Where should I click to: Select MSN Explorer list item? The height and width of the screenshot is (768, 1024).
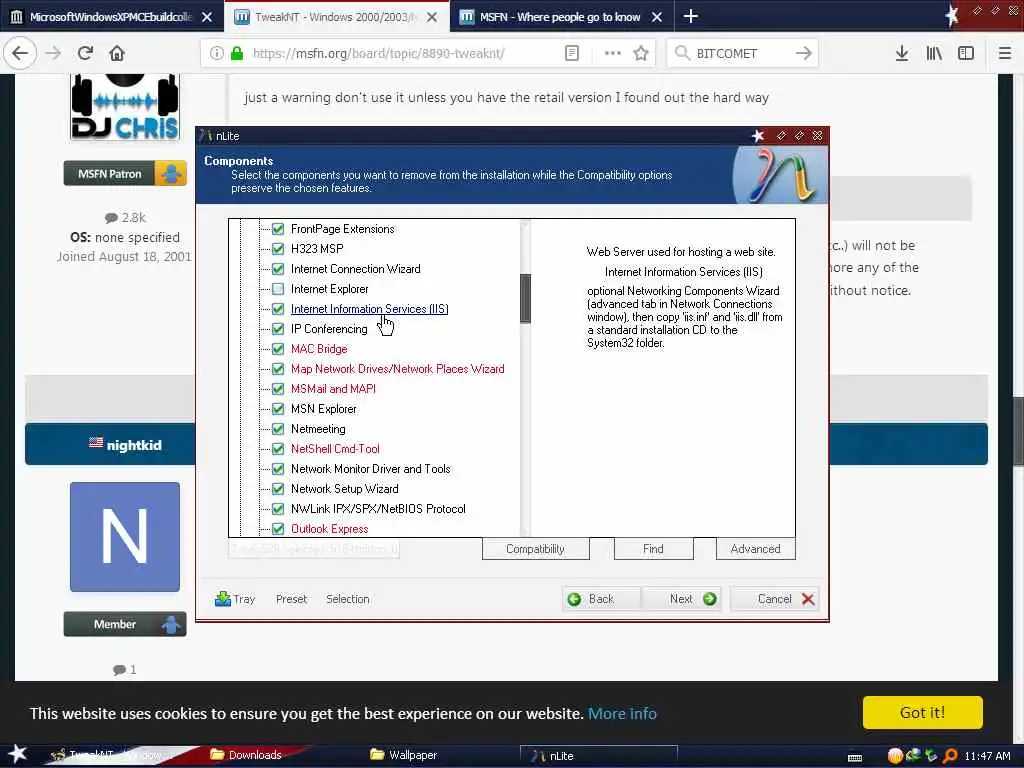tap(323, 409)
